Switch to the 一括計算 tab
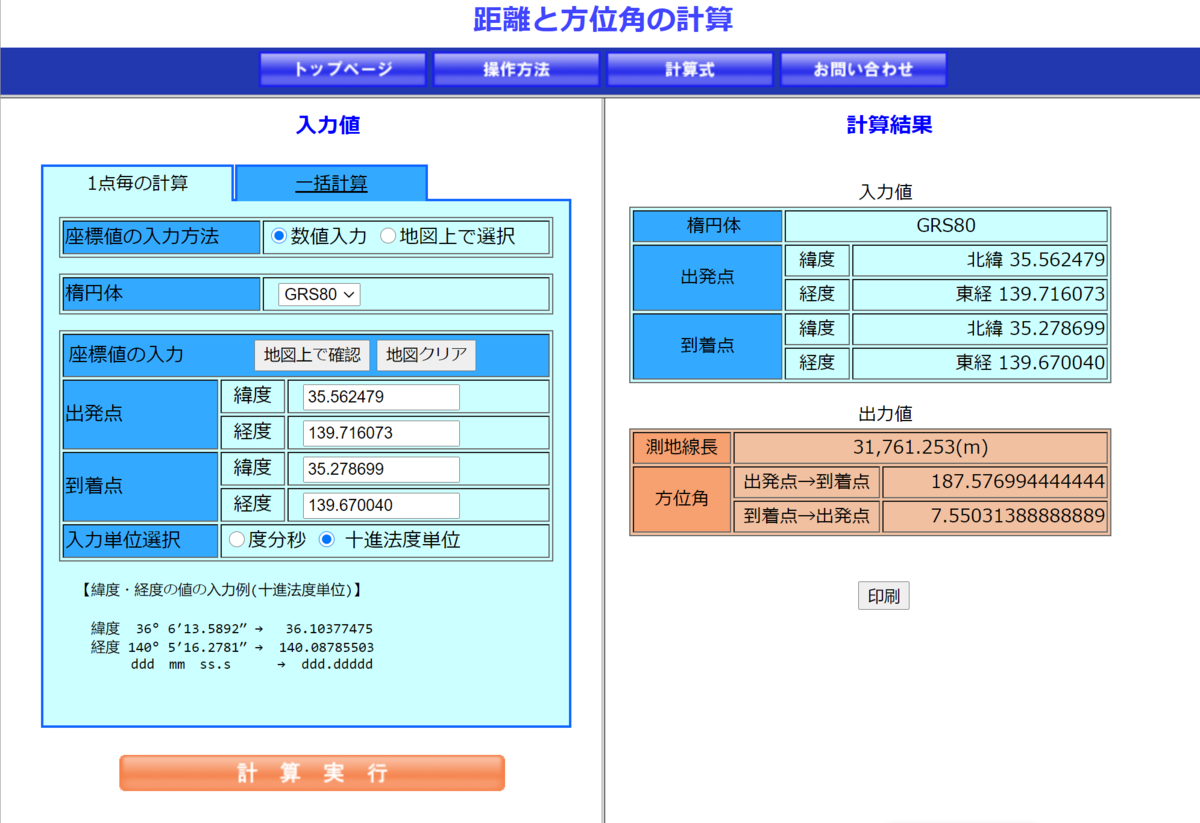Screen dimensions: 1200x823 [x=331, y=184]
